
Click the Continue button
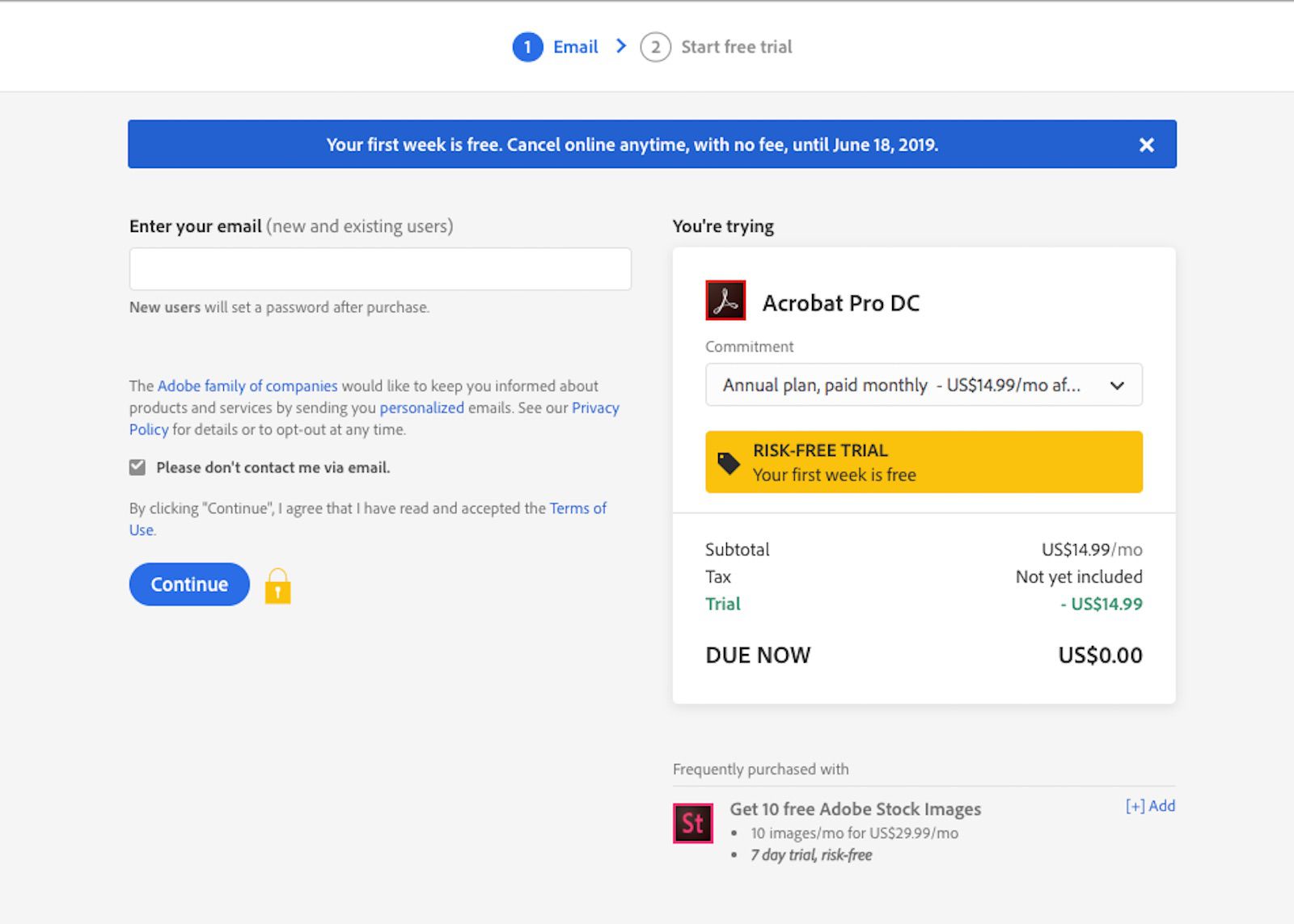click(x=189, y=584)
